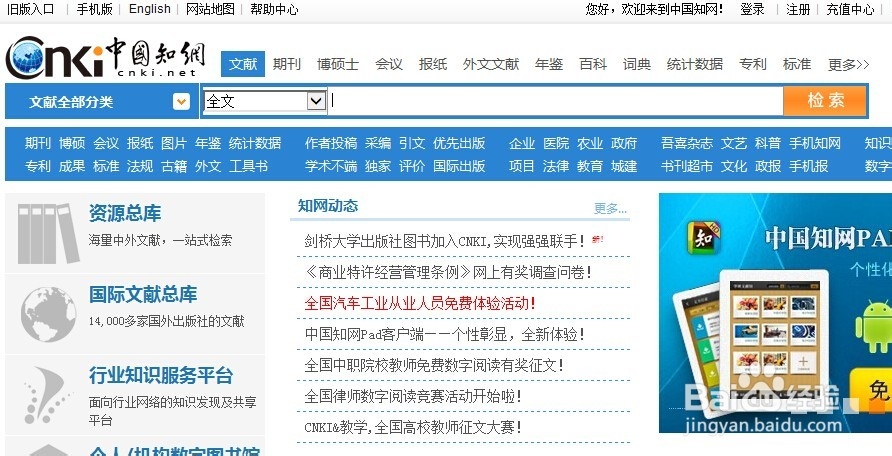Click 博硕 in the blue navigation bar

tap(72, 143)
